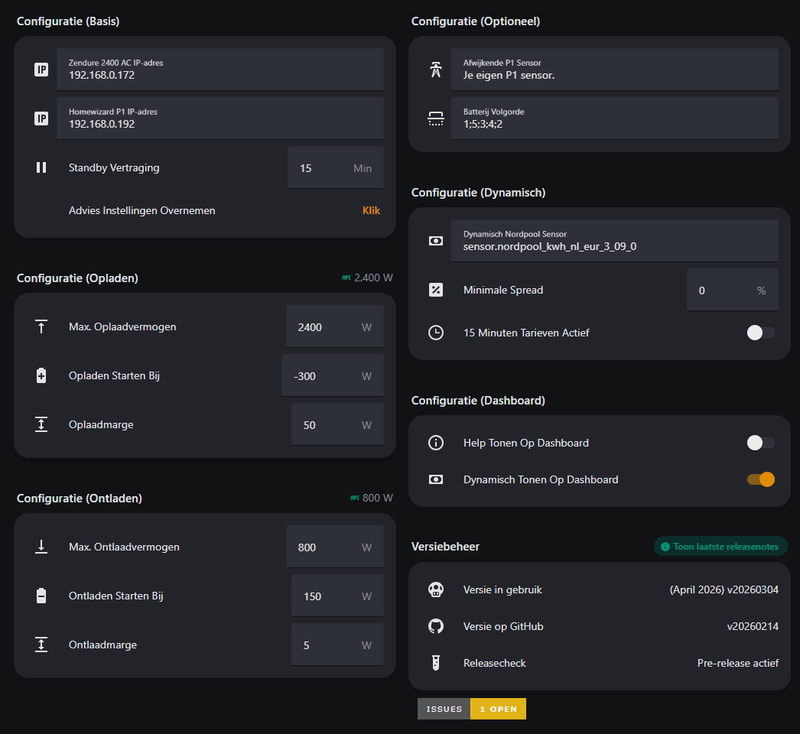Click the battery icon next to Opladen Starten Bij
This screenshot has height=734, width=800.
pyautogui.click(x=41, y=376)
